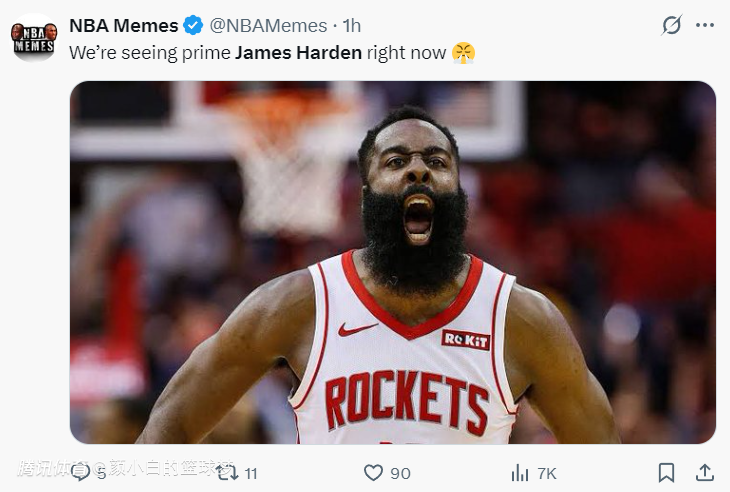The width and height of the screenshot is (730, 492).
Task: Open the @NBAMemes handle link
Action: click(267, 26)
